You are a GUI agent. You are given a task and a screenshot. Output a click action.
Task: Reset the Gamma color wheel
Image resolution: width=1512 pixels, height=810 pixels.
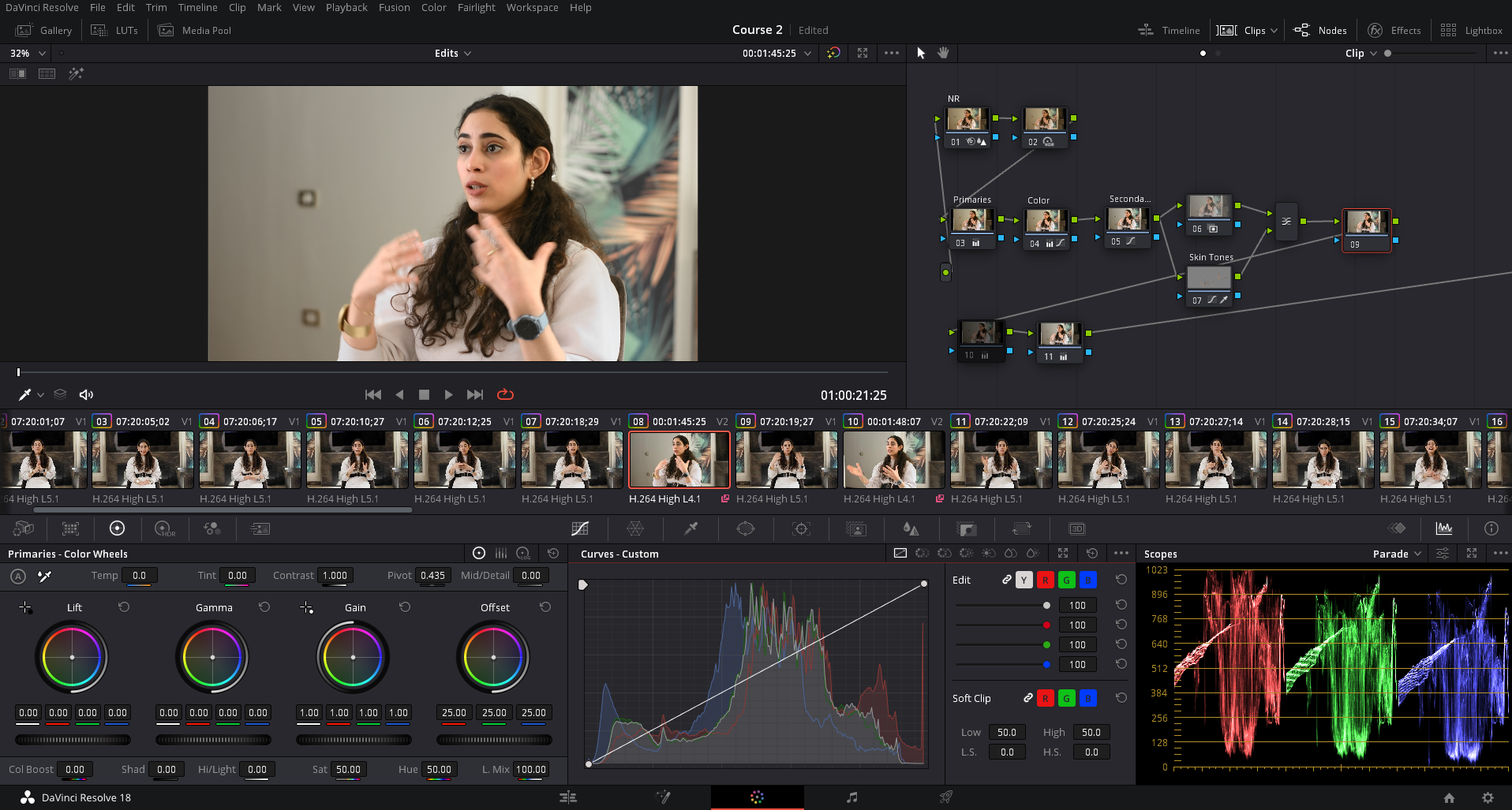264,607
